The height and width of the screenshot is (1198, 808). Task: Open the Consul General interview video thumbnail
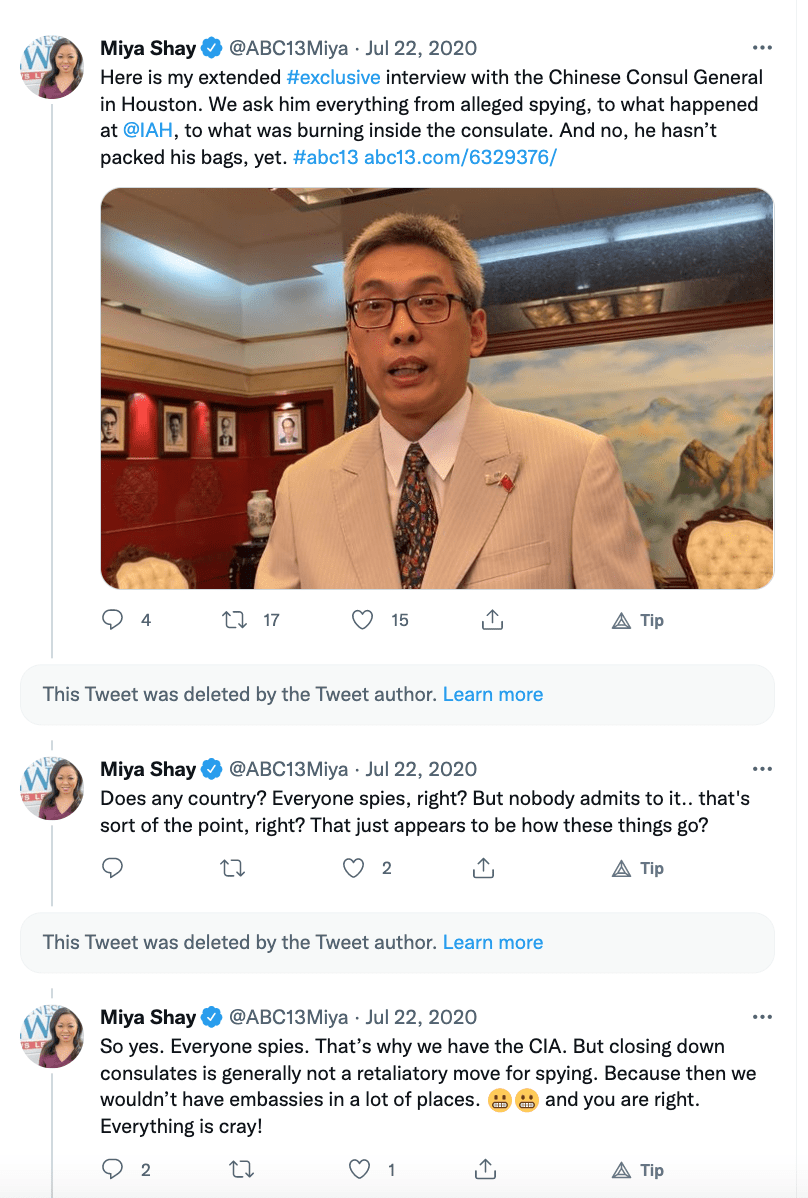pyautogui.click(x=437, y=388)
